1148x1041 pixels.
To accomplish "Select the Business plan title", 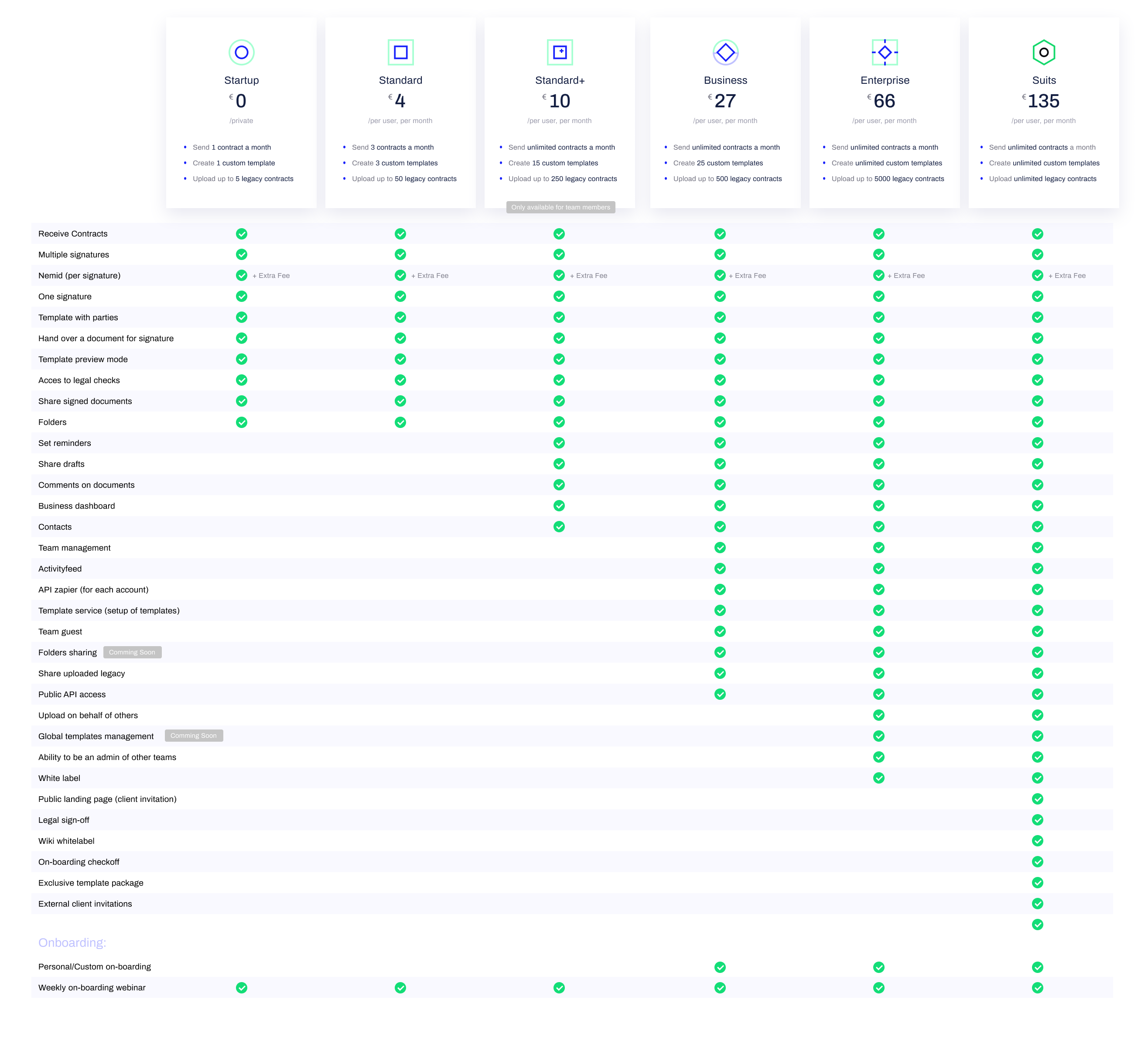I will pyautogui.click(x=725, y=80).
